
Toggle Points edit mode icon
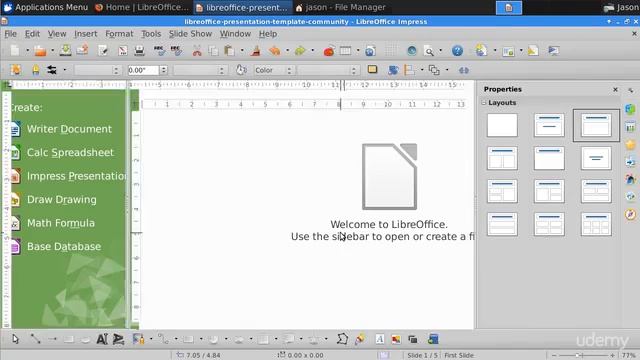pyautogui.click(x=342, y=339)
